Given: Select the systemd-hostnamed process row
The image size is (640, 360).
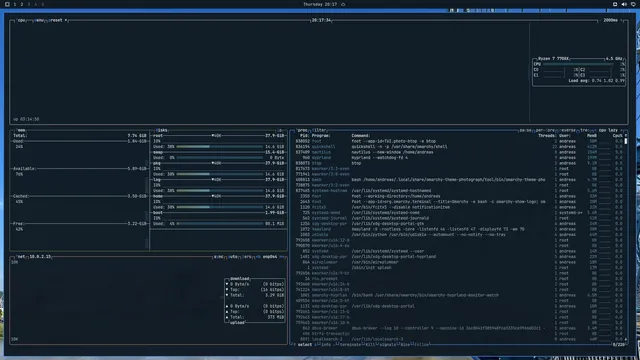Looking at the screenshot, I should point(459,191).
